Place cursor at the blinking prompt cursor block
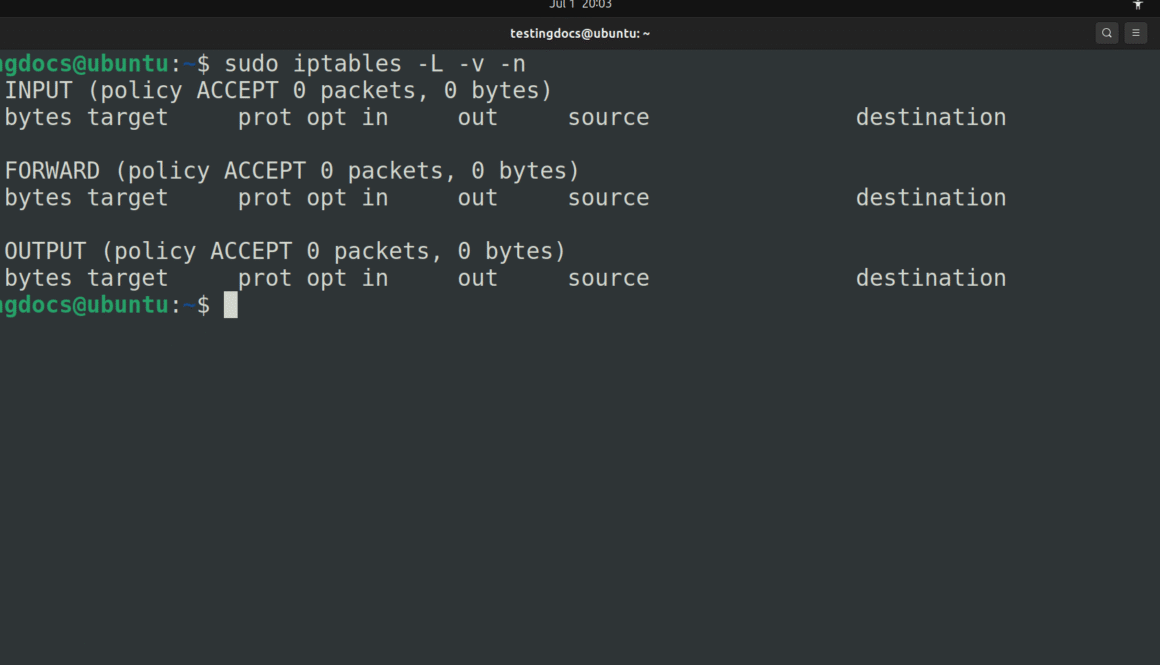This screenshot has height=665, width=1160. [x=231, y=305]
